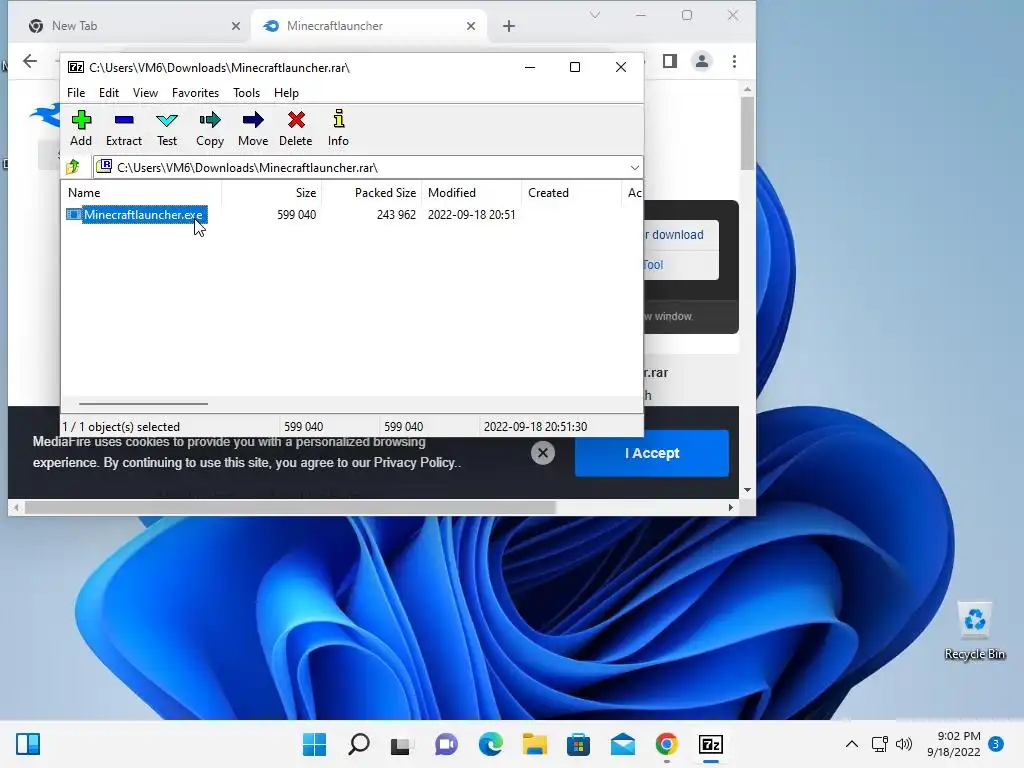Click the volume tray icon
The height and width of the screenshot is (768, 1024).
[904, 744]
